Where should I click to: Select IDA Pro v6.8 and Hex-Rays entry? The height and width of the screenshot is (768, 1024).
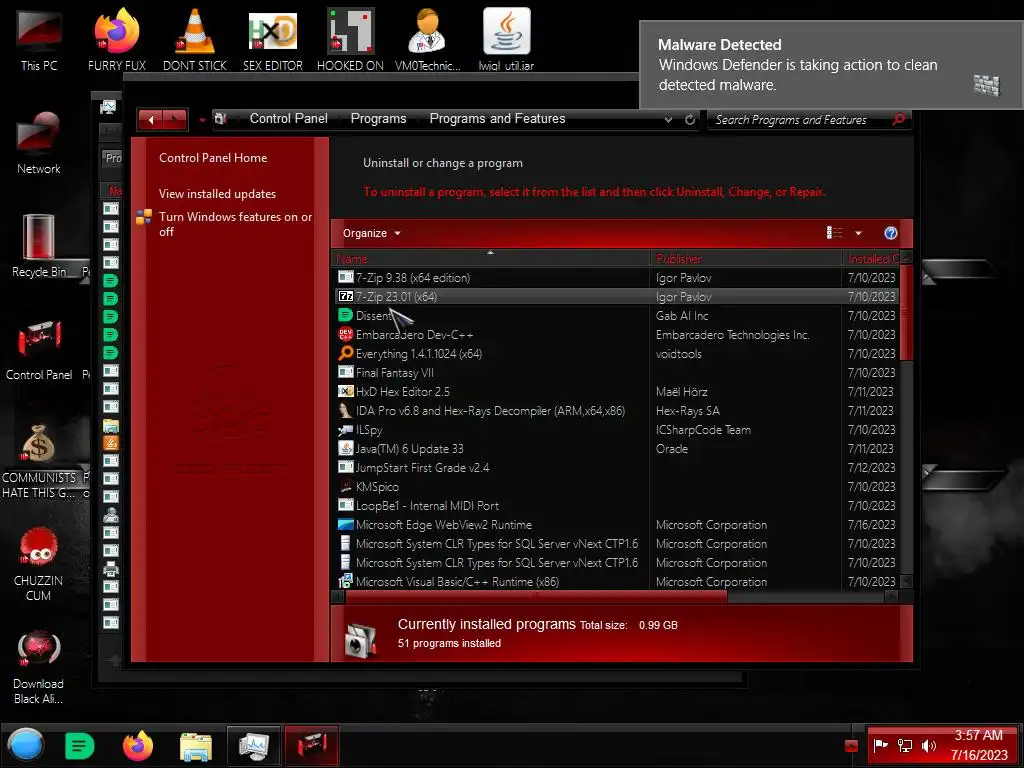coord(615,411)
